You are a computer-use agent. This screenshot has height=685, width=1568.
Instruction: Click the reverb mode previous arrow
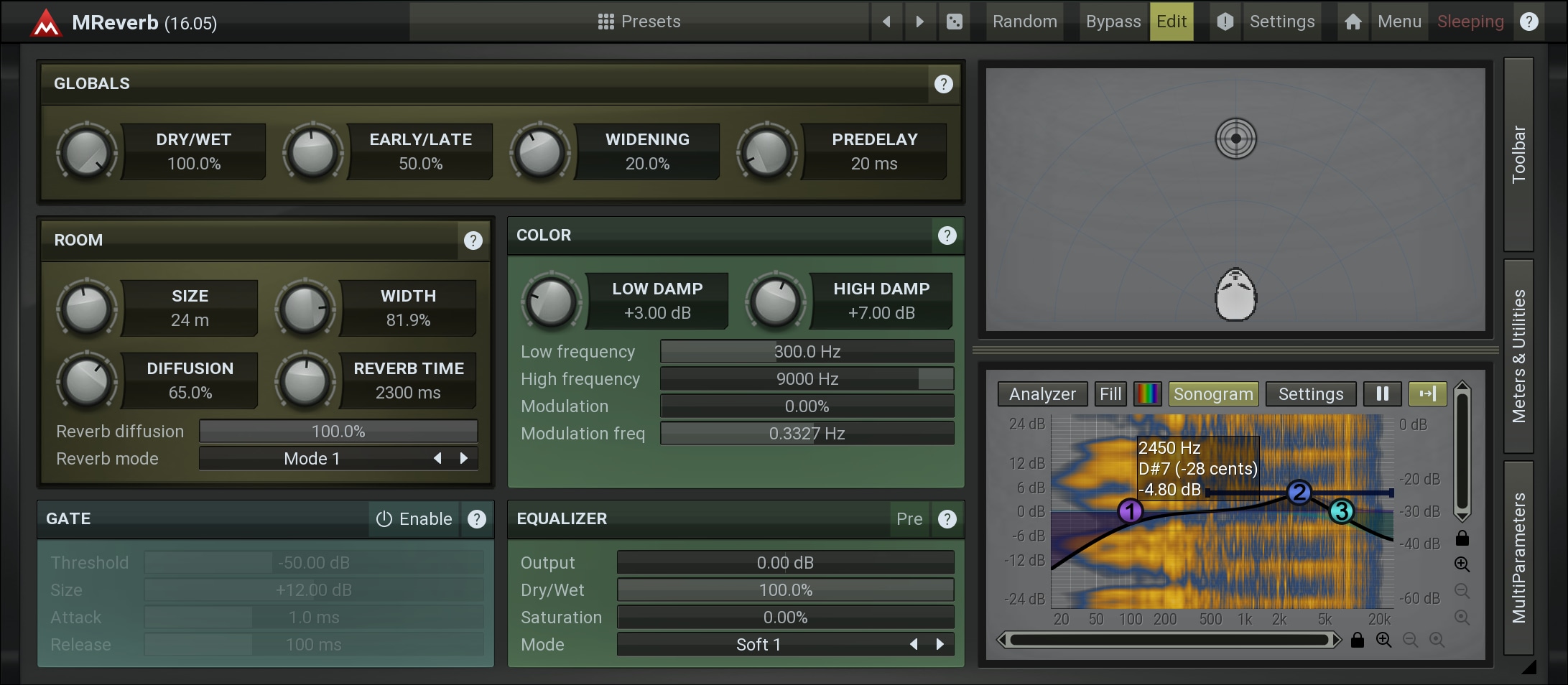pos(437,458)
